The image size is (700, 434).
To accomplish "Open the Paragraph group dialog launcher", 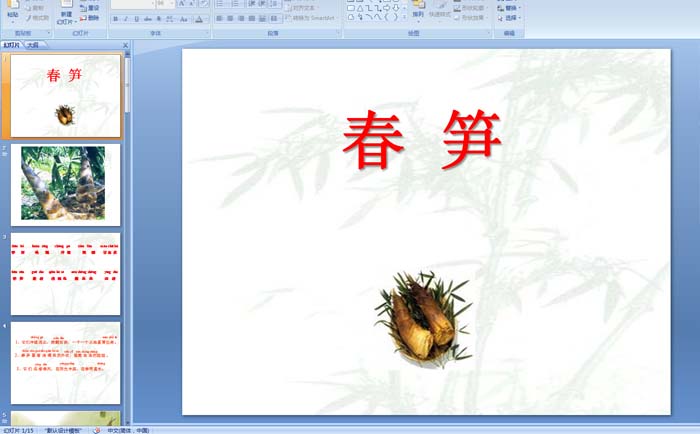I will [x=338, y=33].
